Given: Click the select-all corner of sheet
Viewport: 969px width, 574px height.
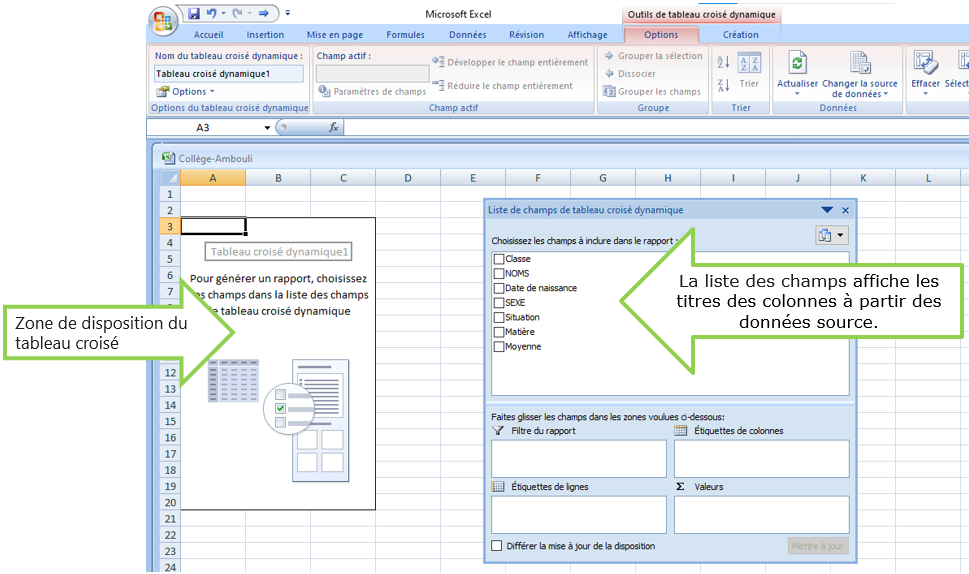Looking at the screenshot, I should 170,178.
